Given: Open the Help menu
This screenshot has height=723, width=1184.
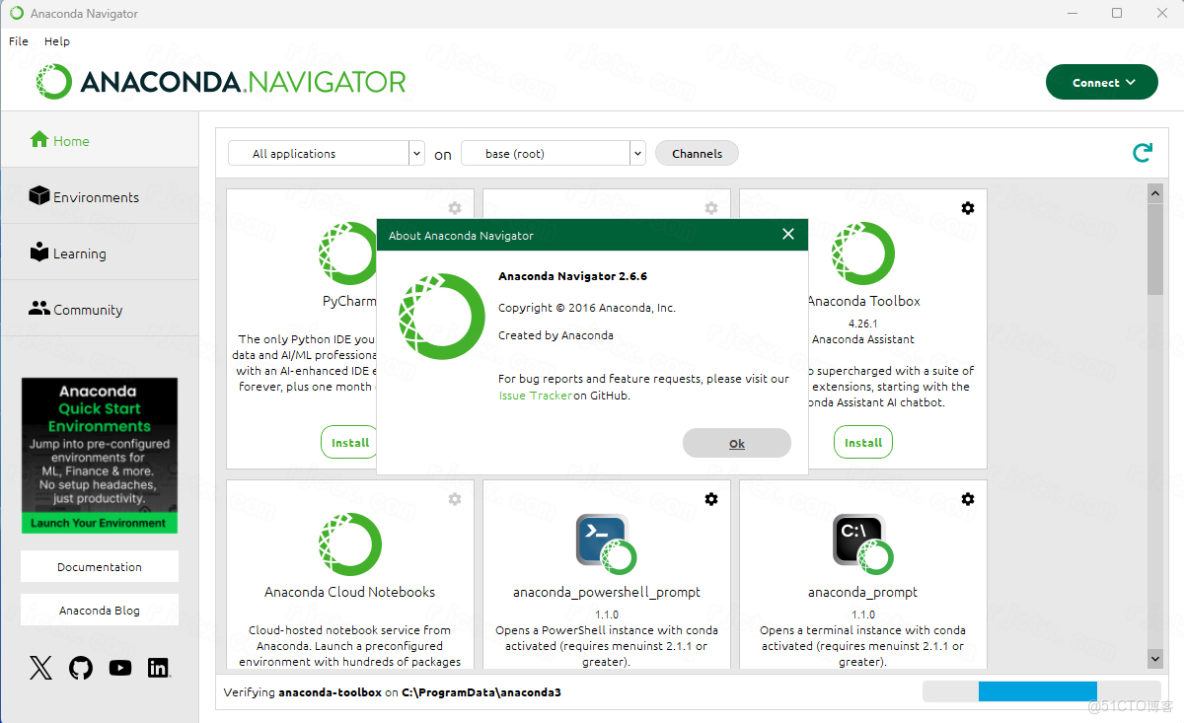Looking at the screenshot, I should (57, 41).
